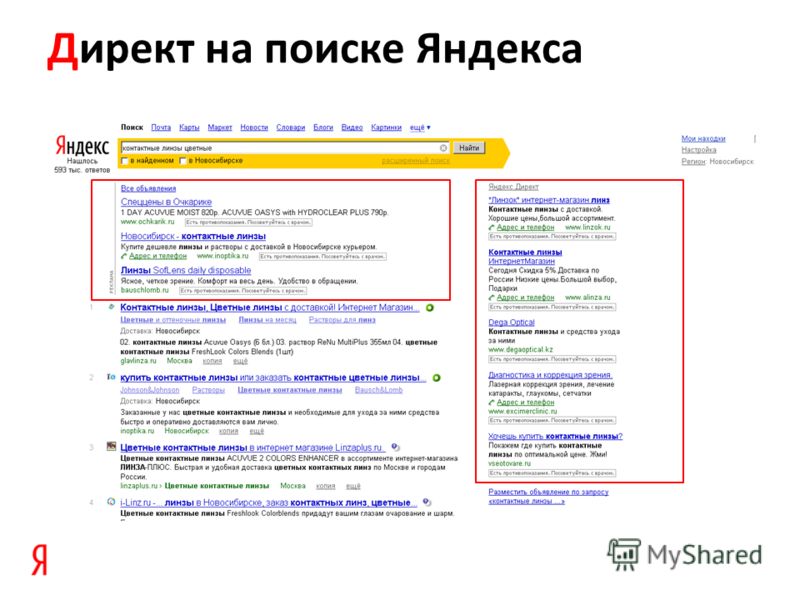Open the Настройка settings link
The width and height of the screenshot is (800, 600).
[x=699, y=150]
